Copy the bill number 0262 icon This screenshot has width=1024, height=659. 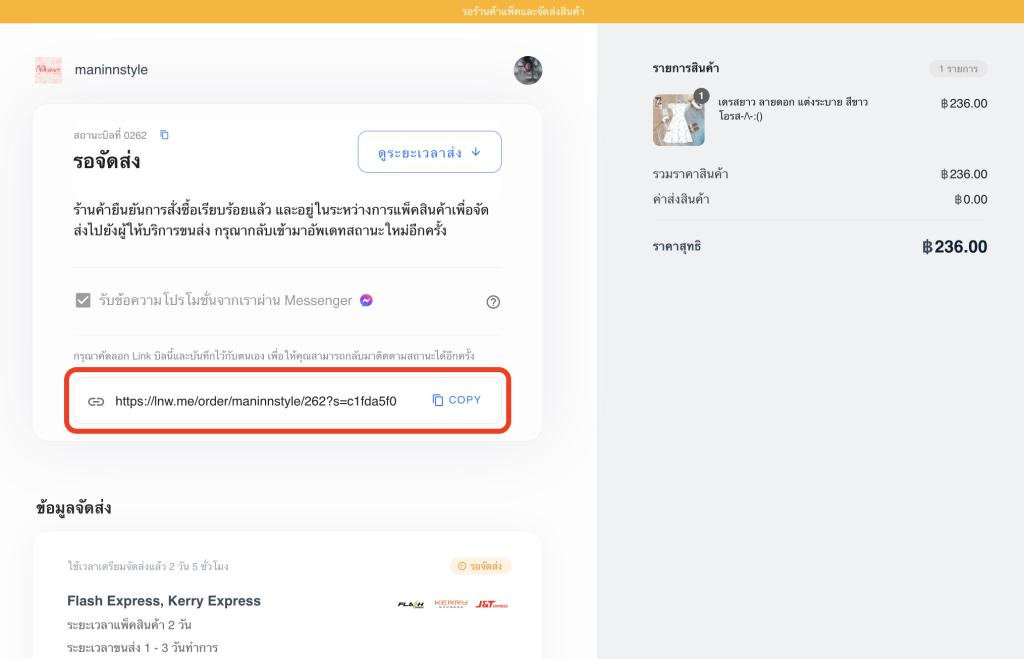165,135
